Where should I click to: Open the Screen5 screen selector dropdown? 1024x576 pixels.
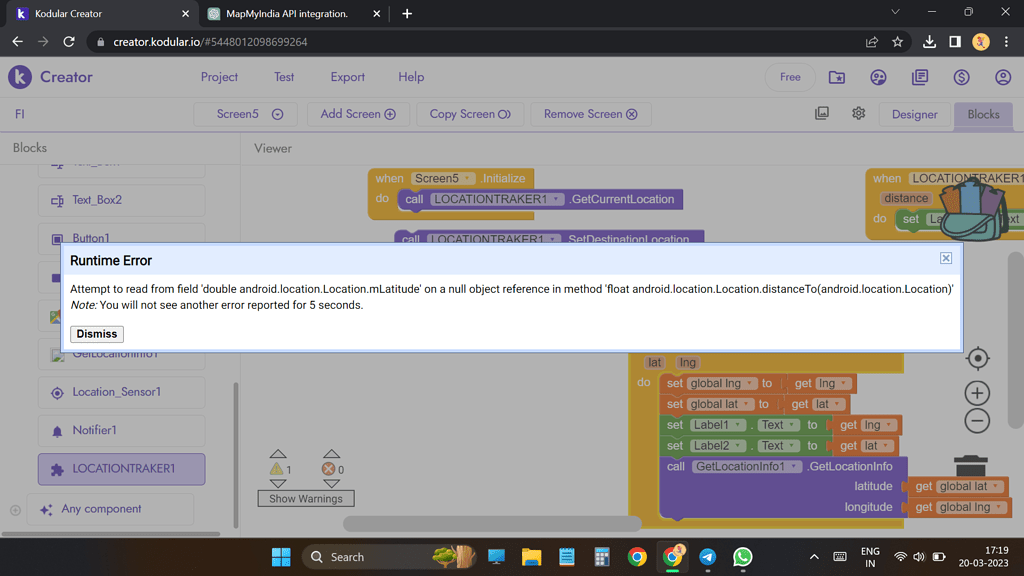pyautogui.click(x=246, y=114)
